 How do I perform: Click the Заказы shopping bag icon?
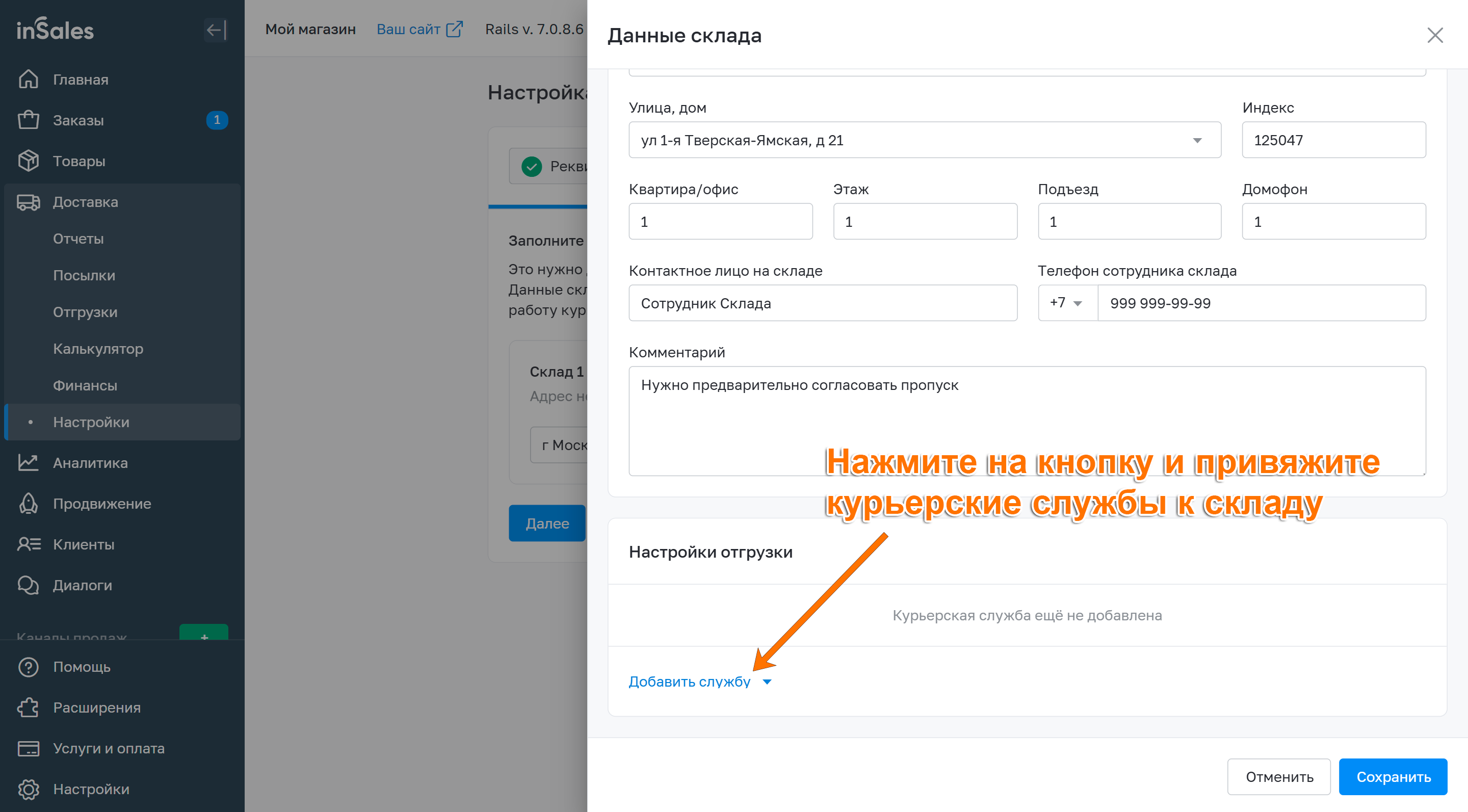coord(28,120)
